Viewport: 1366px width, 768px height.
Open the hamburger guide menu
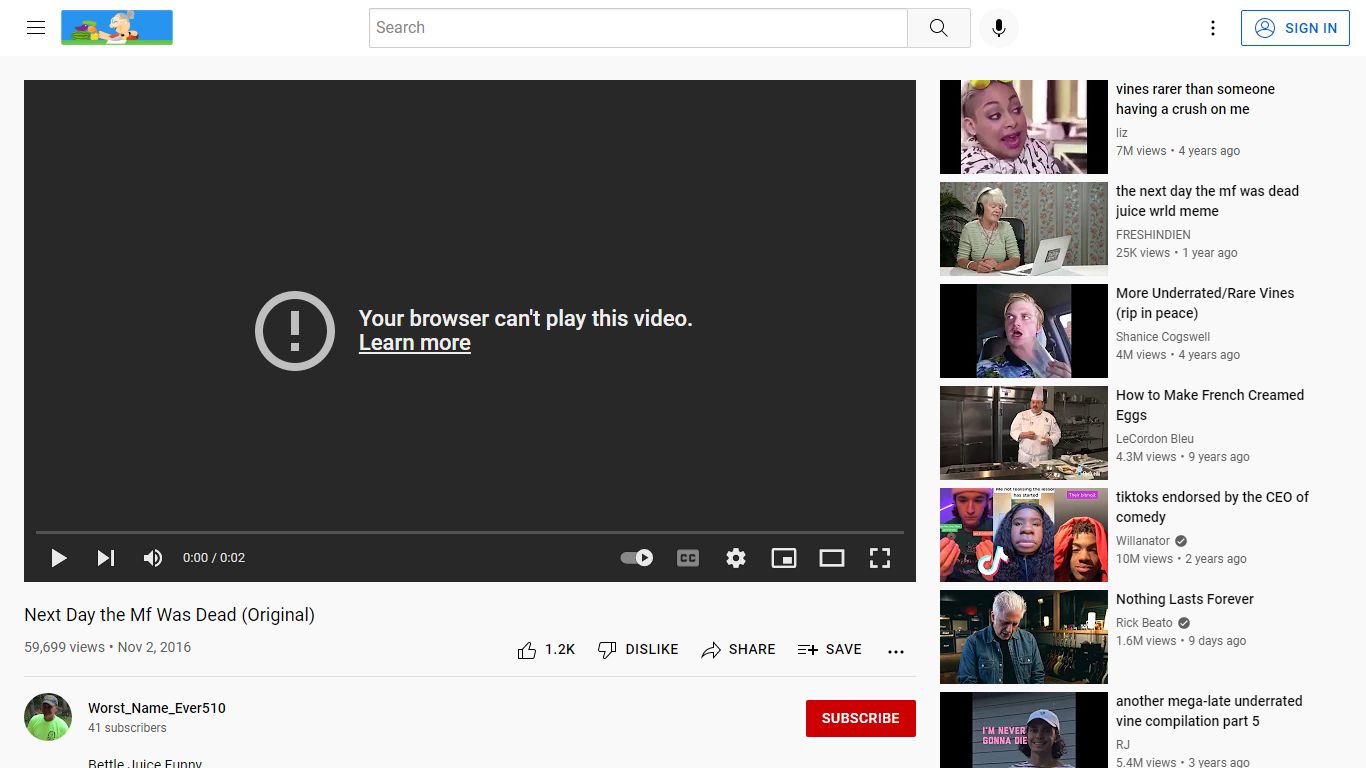tap(36, 28)
